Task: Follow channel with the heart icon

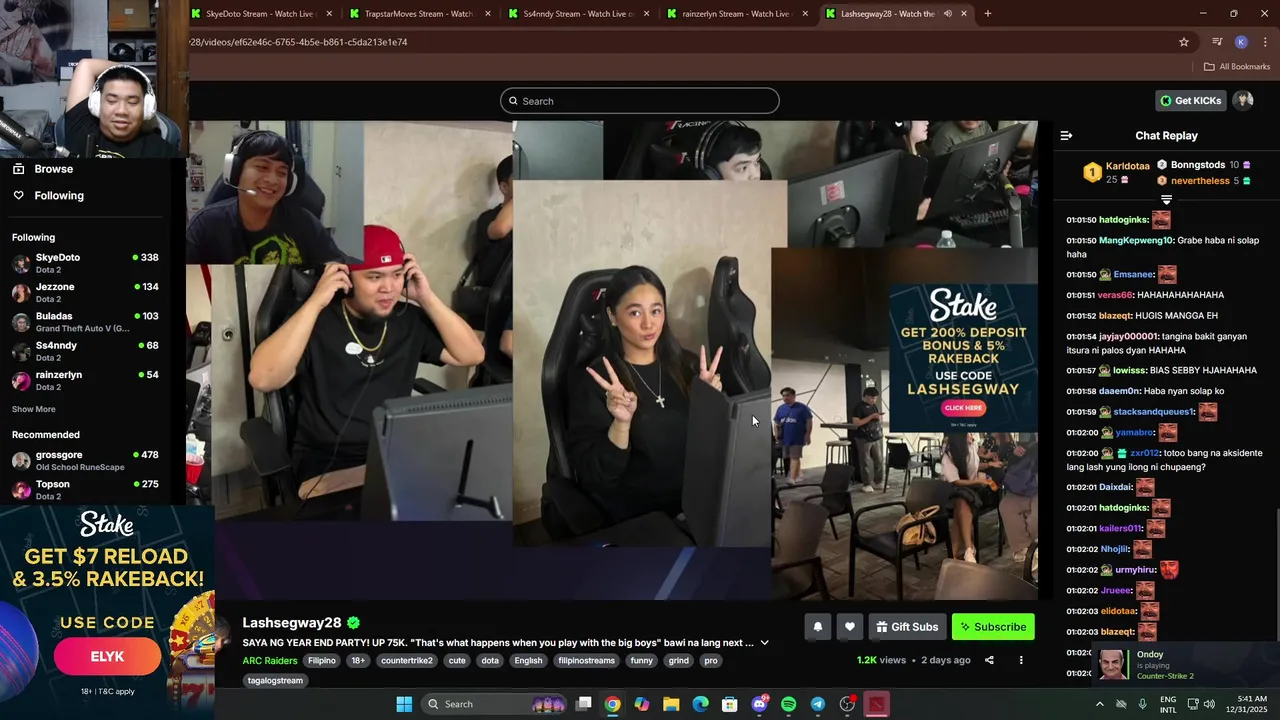Action: click(x=849, y=627)
